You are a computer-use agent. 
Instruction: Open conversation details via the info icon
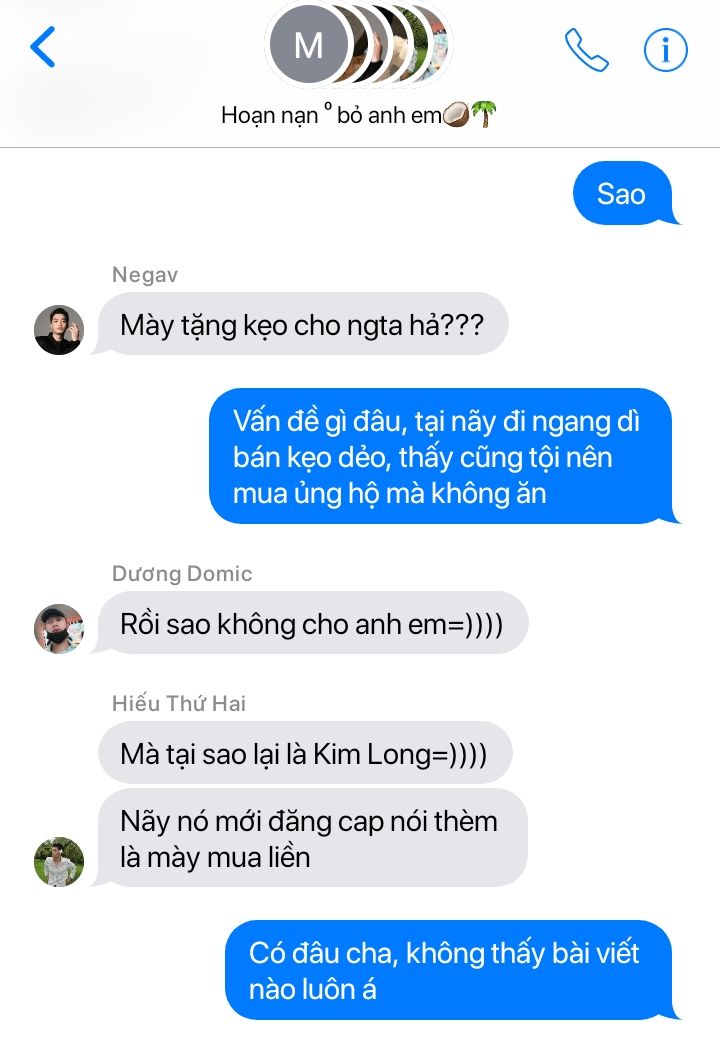pyautogui.click(x=666, y=49)
